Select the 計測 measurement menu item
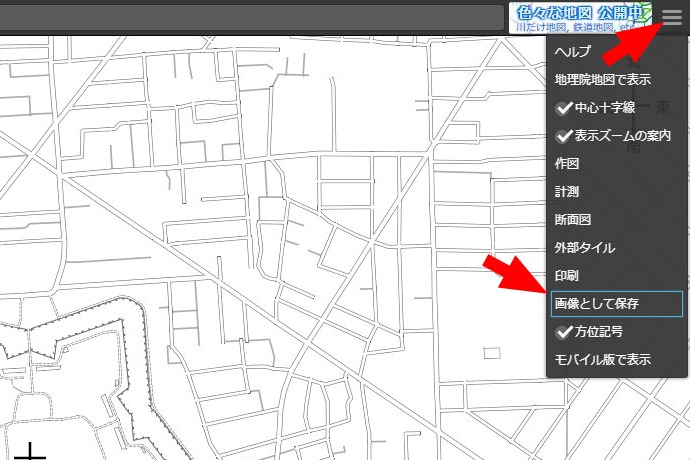 [x=567, y=191]
